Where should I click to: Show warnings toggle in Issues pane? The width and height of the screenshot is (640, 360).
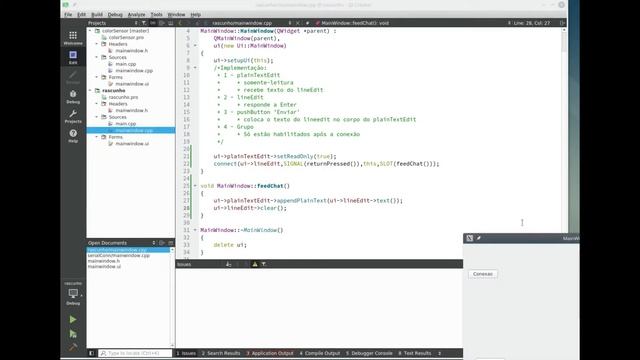click(255, 264)
